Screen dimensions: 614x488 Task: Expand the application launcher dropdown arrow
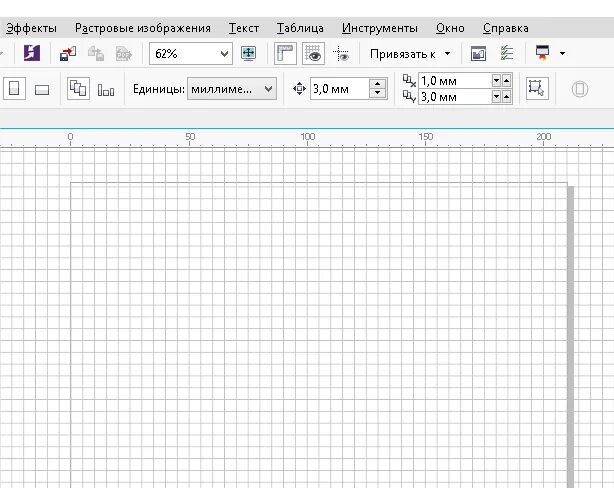pos(562,53)
